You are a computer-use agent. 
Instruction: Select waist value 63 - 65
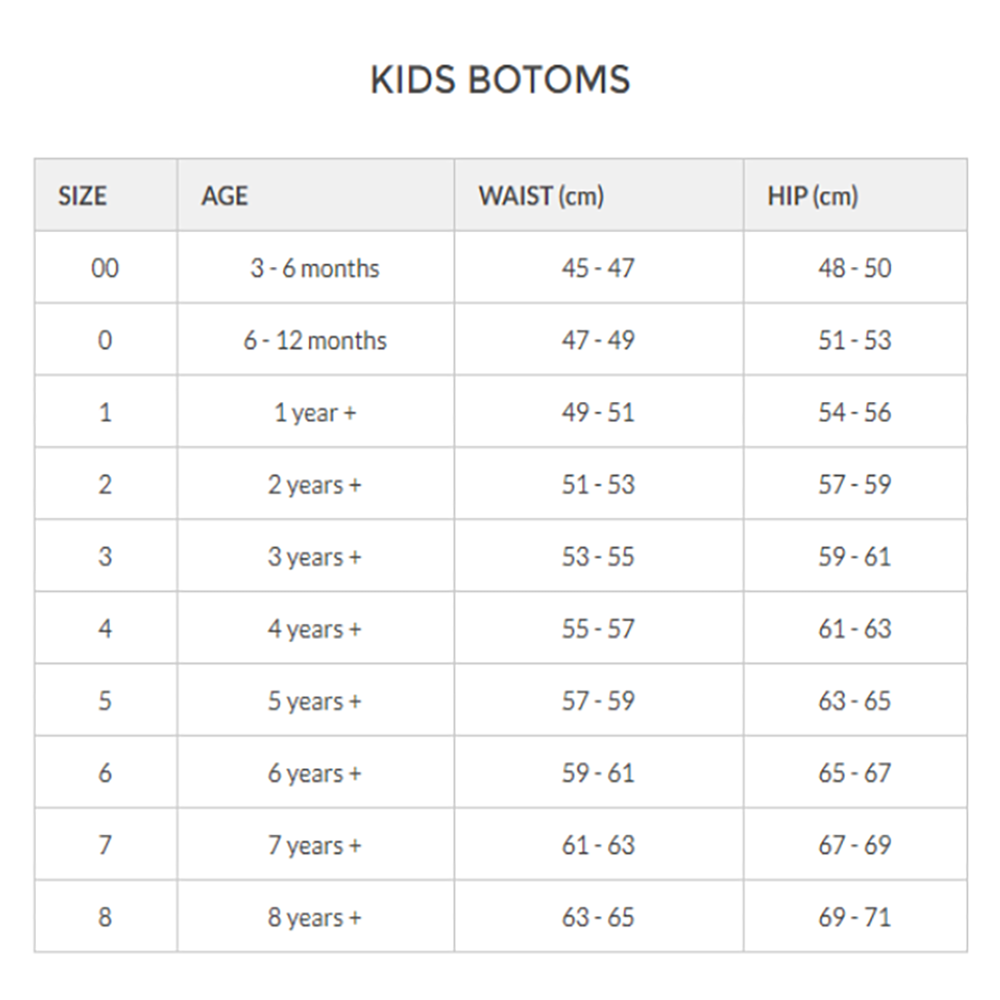point(598,916)
